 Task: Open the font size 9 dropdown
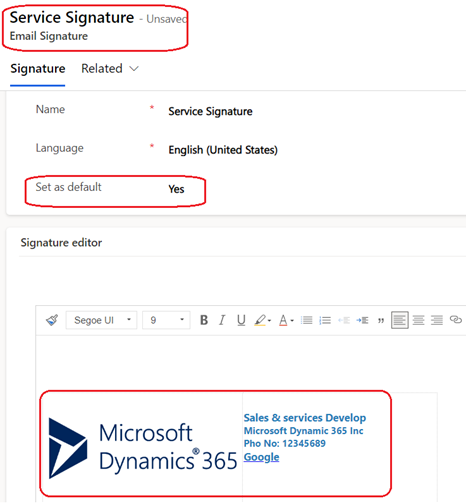point(166,320)
